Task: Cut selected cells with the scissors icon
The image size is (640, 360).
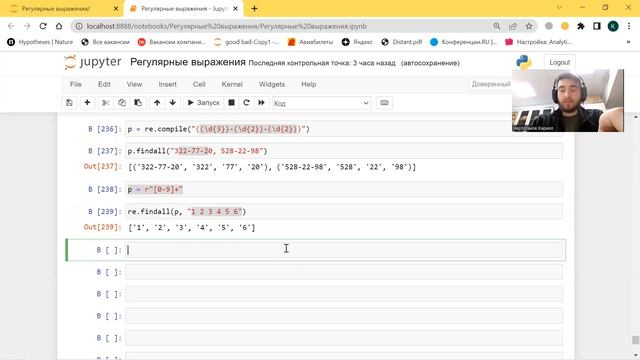Action: 106,103
